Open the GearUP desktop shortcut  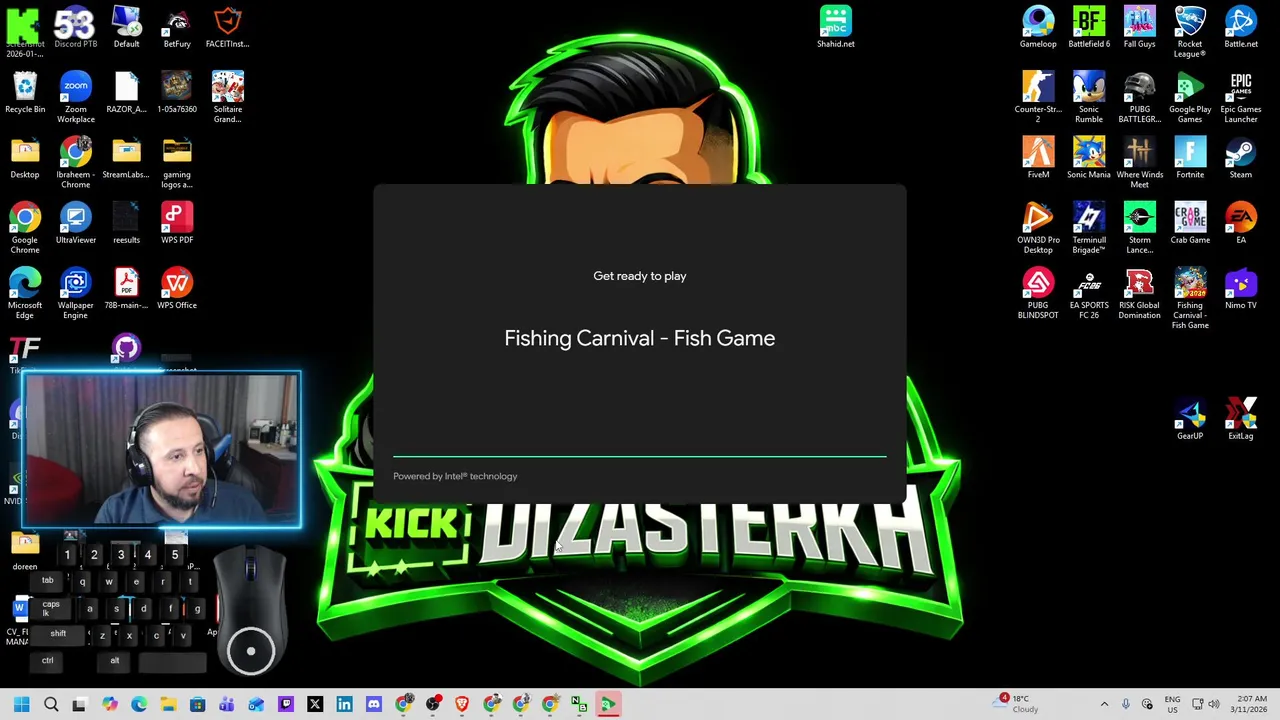[x=1189, y=420]
